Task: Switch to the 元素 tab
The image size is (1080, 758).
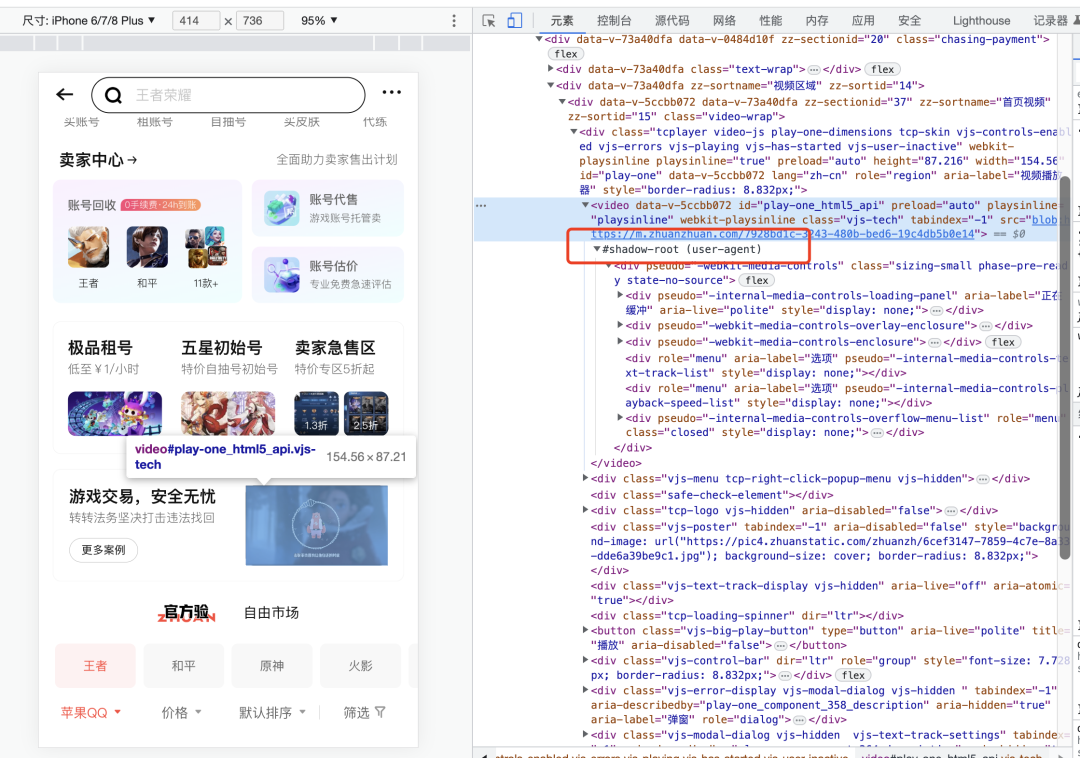Action: click(561, 21)
